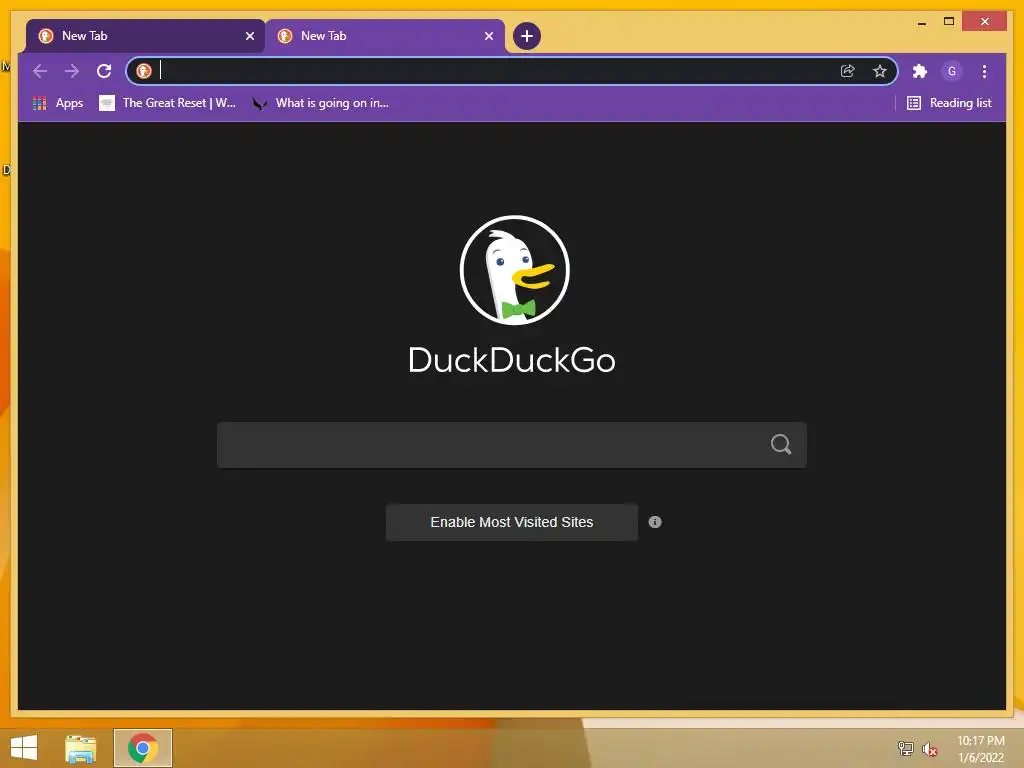Click the magnifying glass search icon
This screenshot has height=768, width=1024.
(x=781, y=445)
